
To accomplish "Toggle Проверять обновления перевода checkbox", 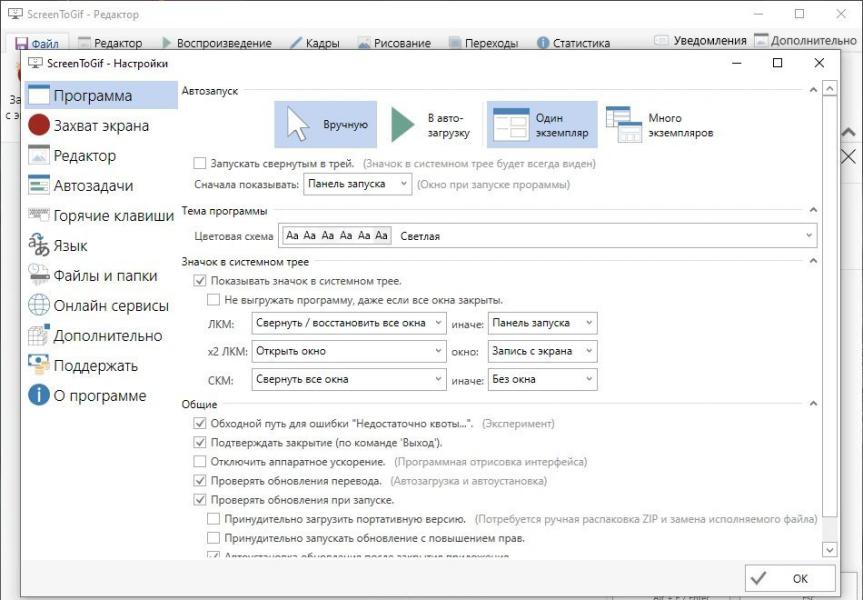I will point(199,481).
